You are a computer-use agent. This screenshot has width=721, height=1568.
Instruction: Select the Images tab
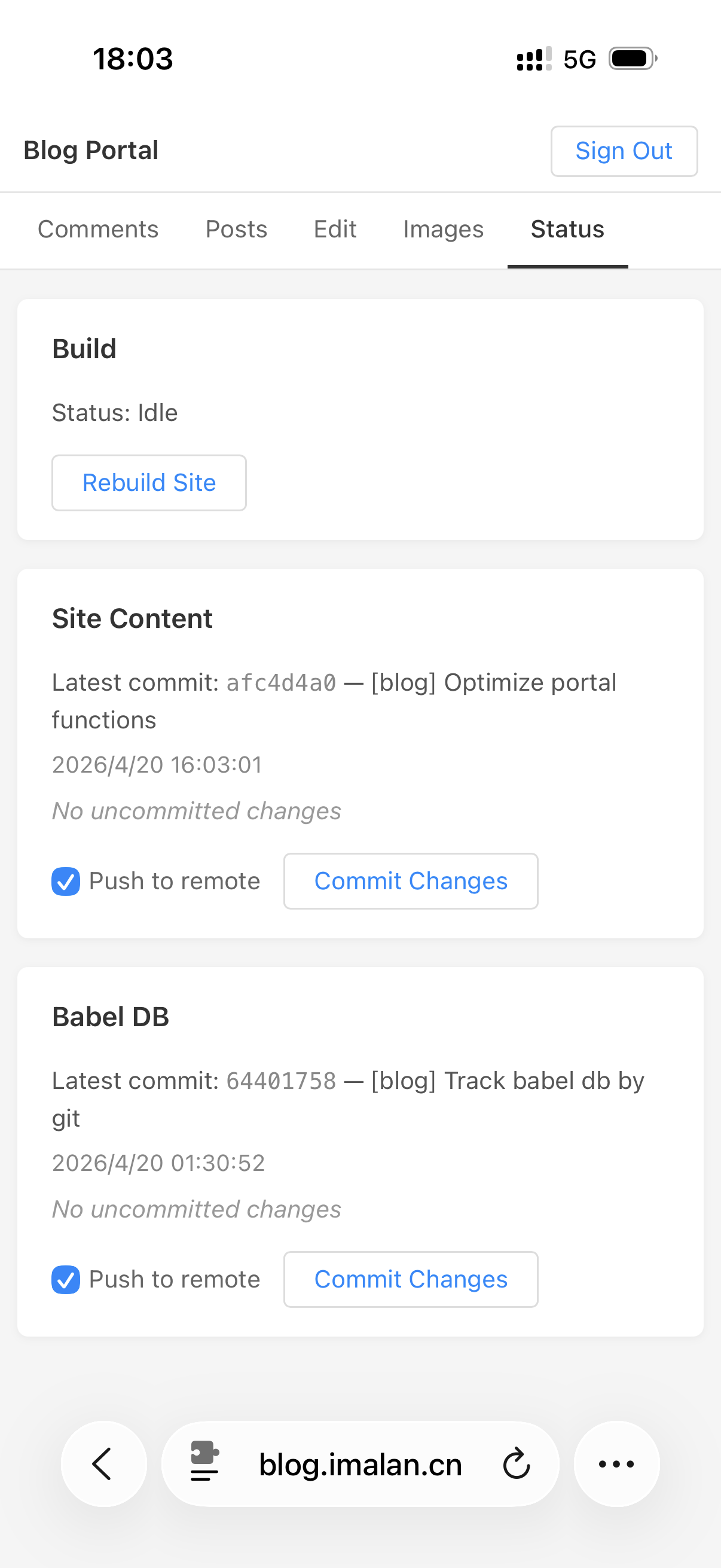(443, 230)
